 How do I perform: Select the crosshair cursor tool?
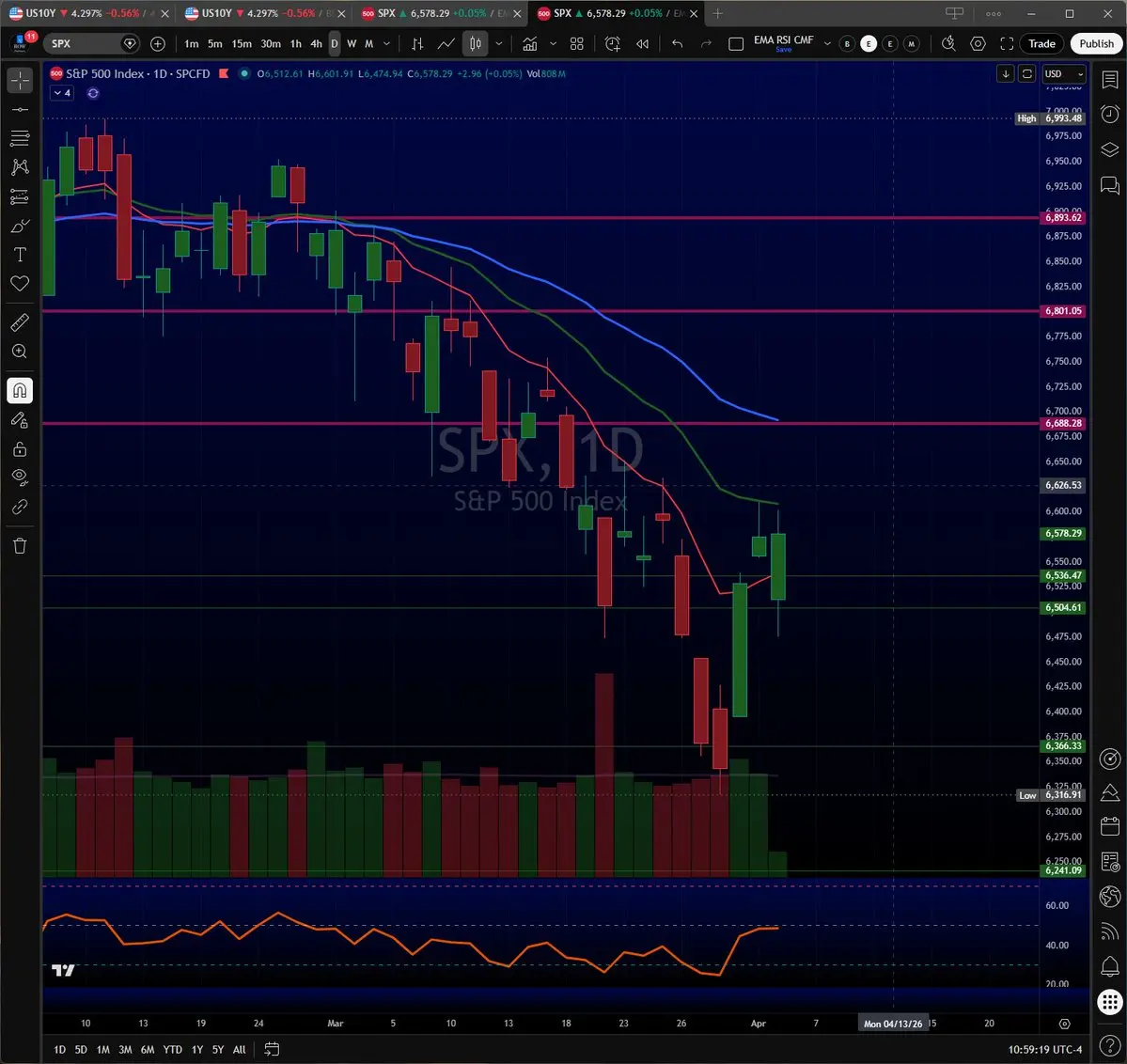(20, 80)
